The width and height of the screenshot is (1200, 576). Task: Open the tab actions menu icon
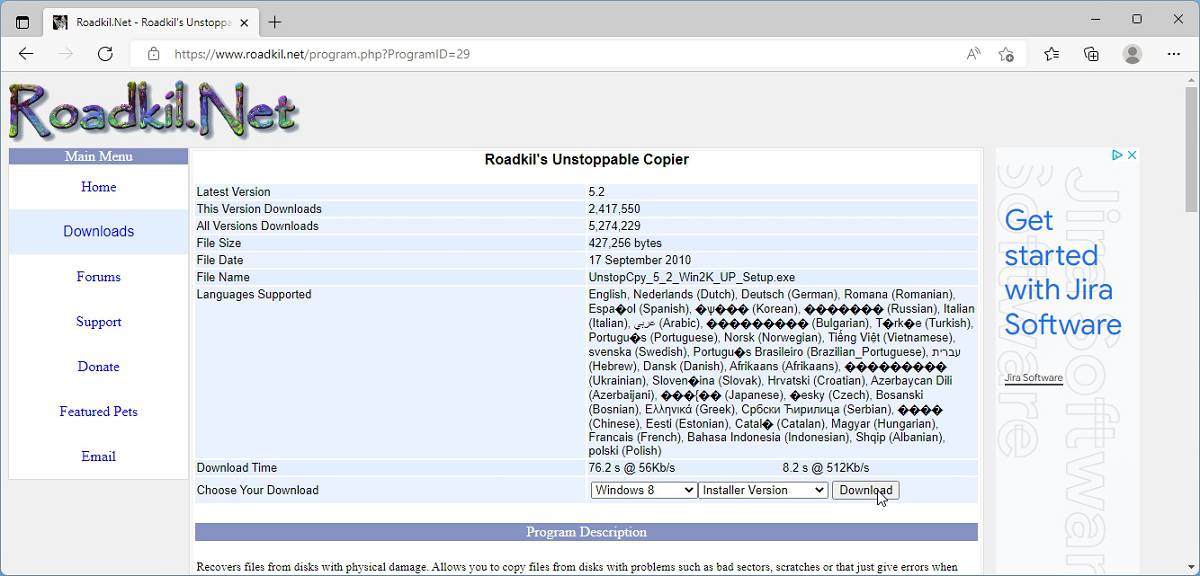23,22
